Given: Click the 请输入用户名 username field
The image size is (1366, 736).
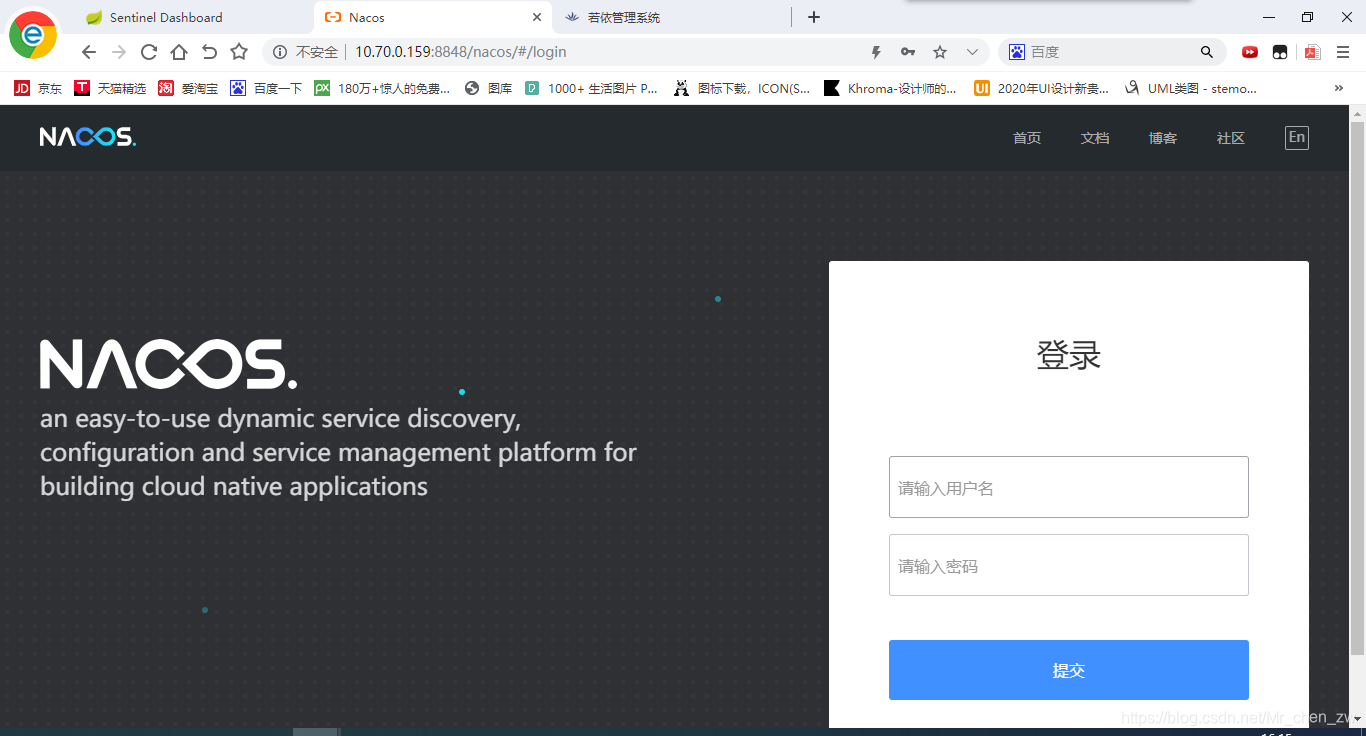Looking at the screenshot, I should (1069, 487).
